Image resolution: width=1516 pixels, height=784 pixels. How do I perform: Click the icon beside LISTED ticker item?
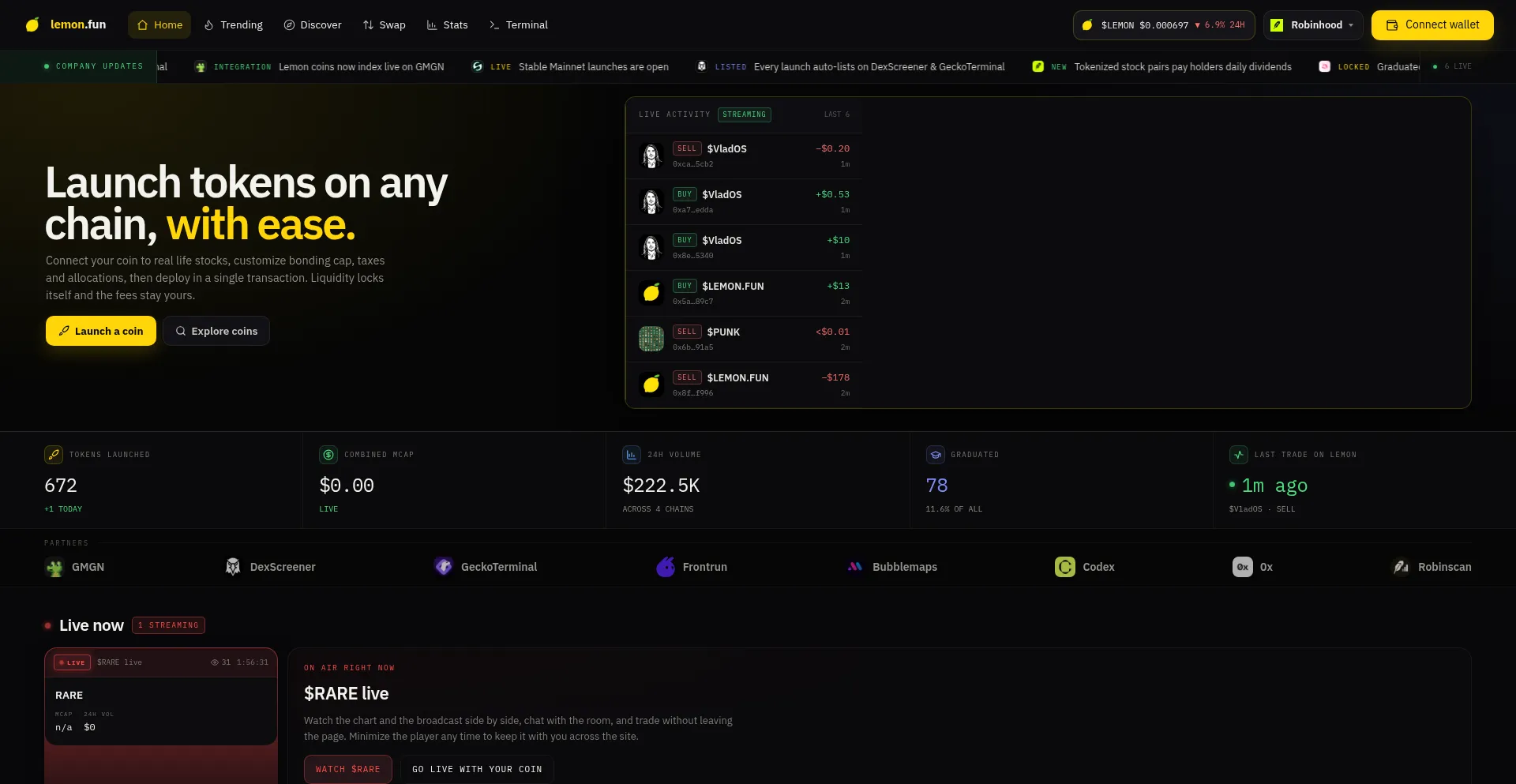(701, 67)
